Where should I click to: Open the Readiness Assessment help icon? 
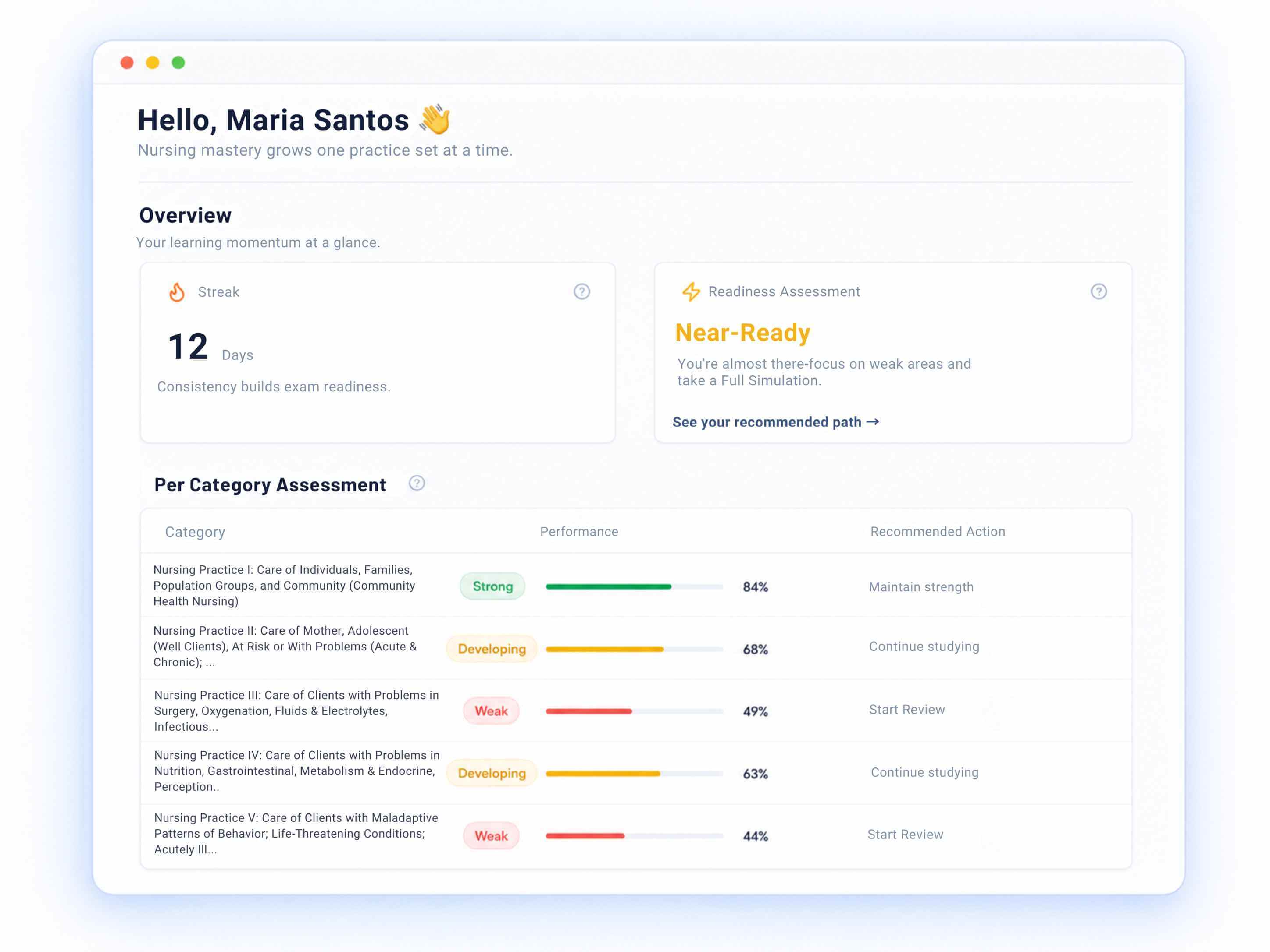[x=1099, y=291]
